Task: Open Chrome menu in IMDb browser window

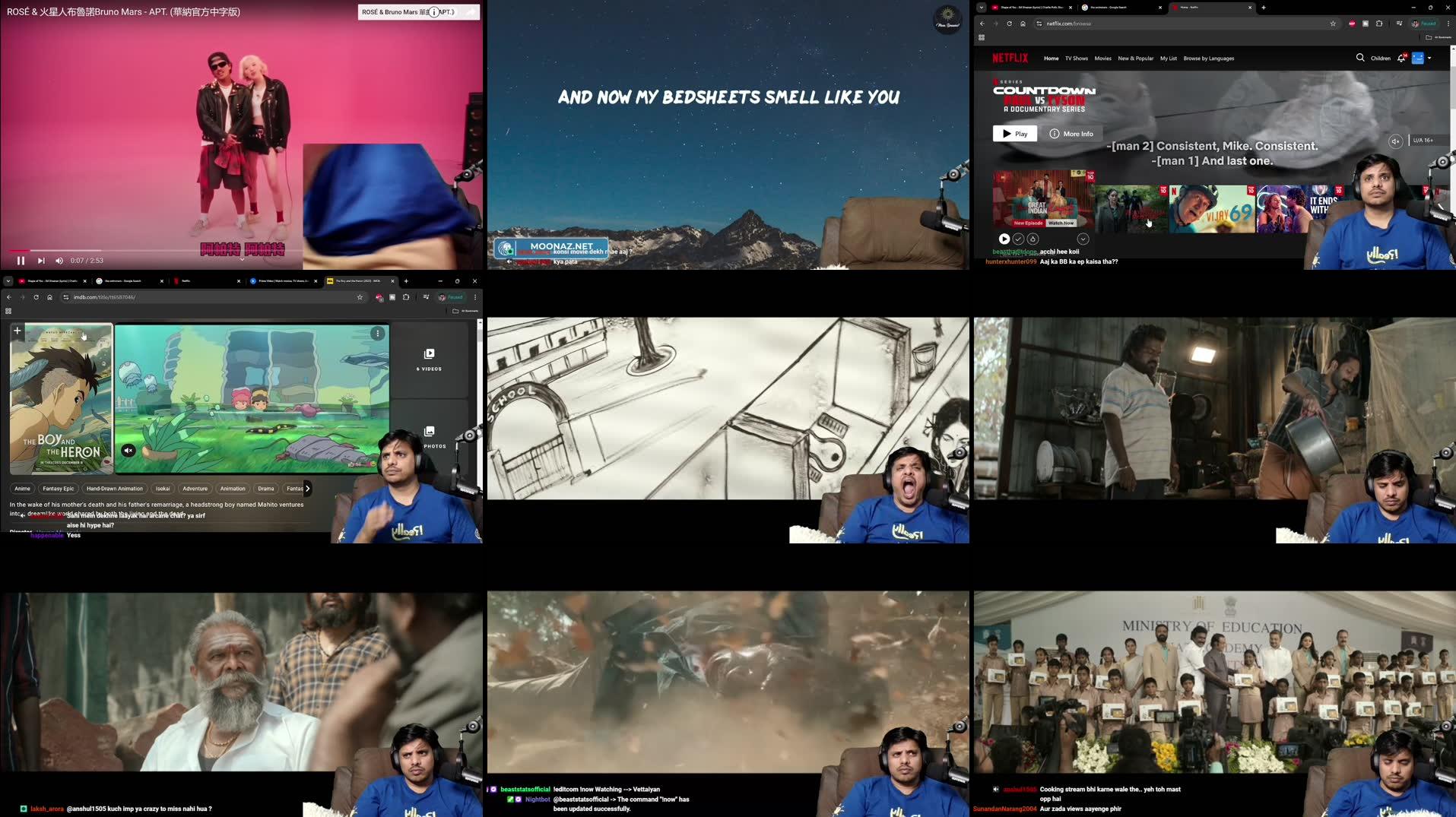Action: [x=475, y=297]
